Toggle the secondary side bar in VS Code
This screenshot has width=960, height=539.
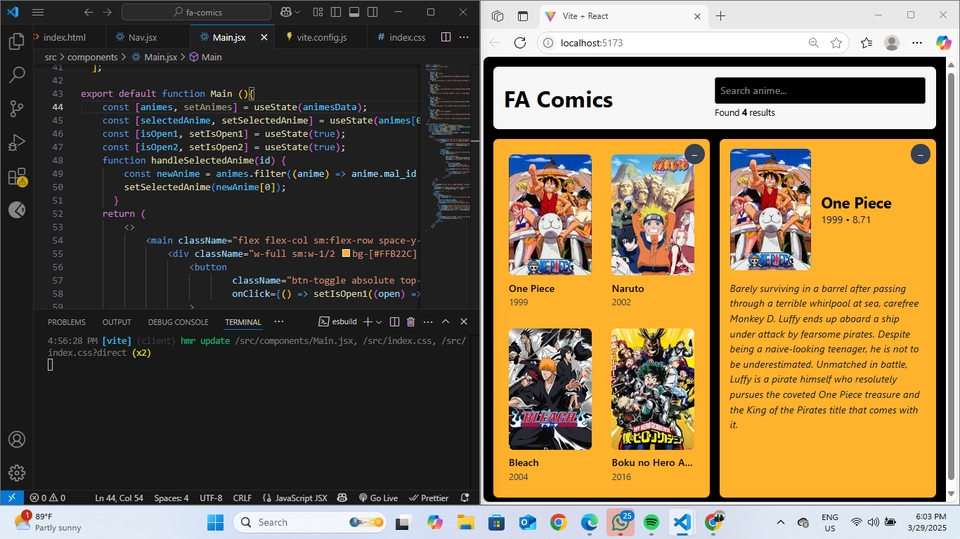[372, 12]
